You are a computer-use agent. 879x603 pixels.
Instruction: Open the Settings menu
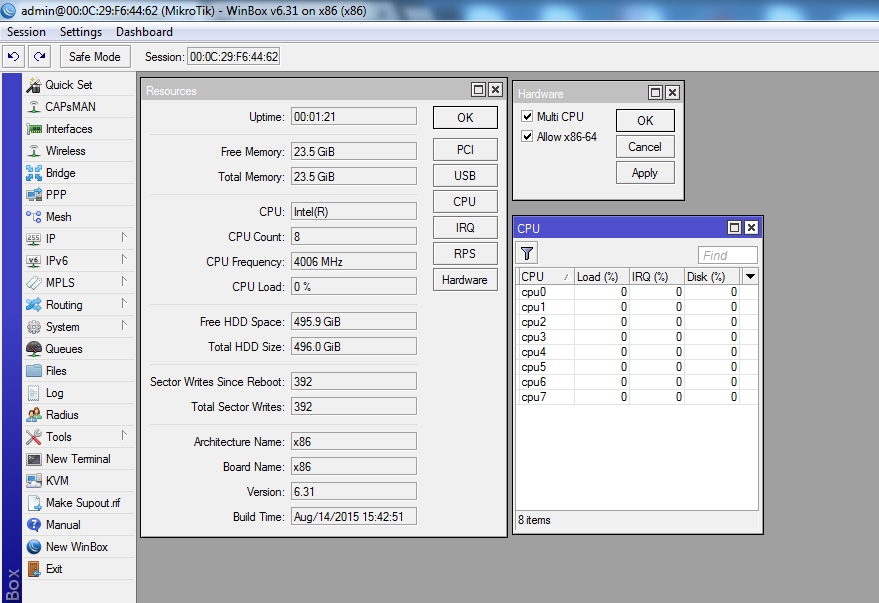[x=81, y=32]
